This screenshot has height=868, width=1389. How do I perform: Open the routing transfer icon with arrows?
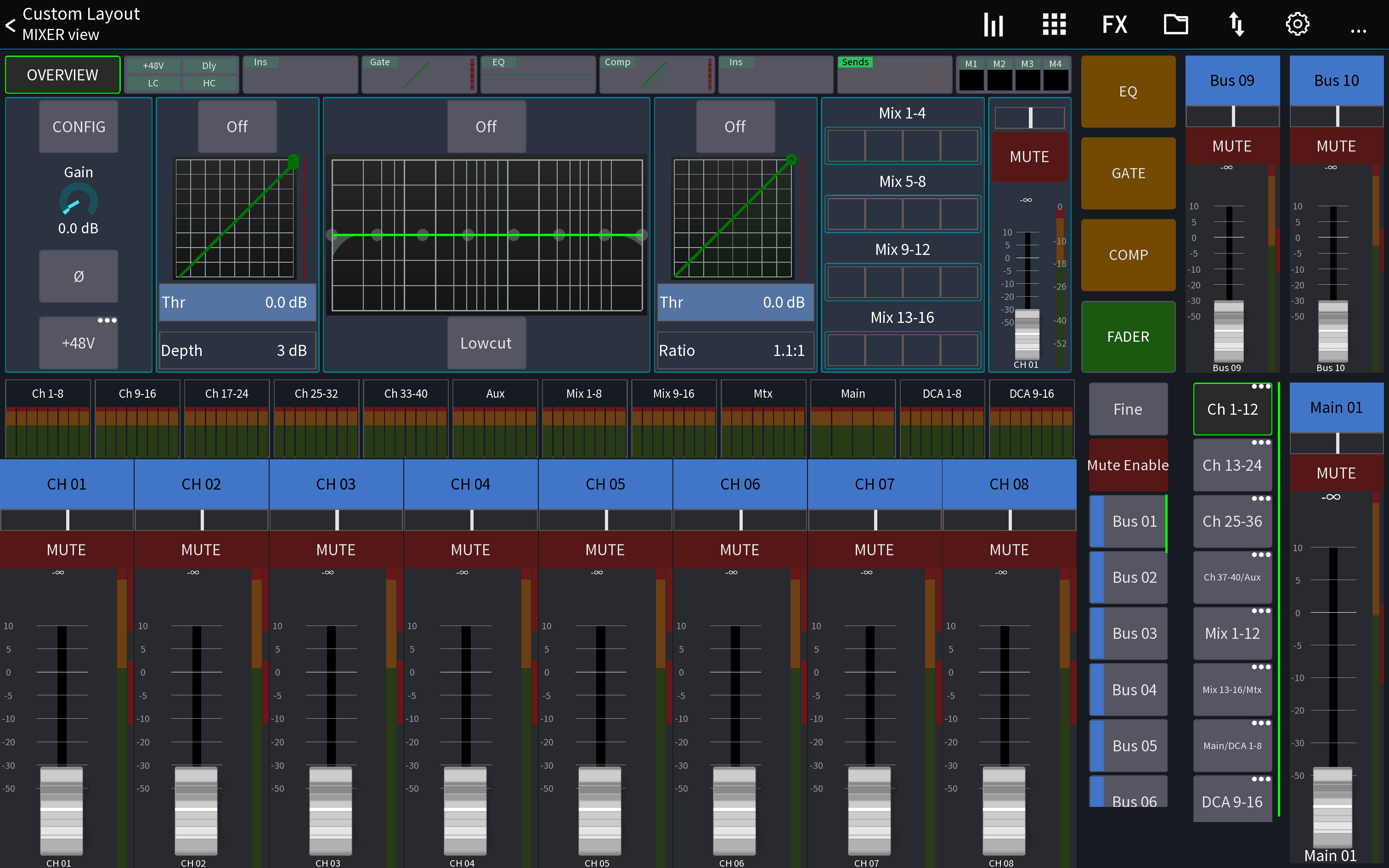point(1237,24)
